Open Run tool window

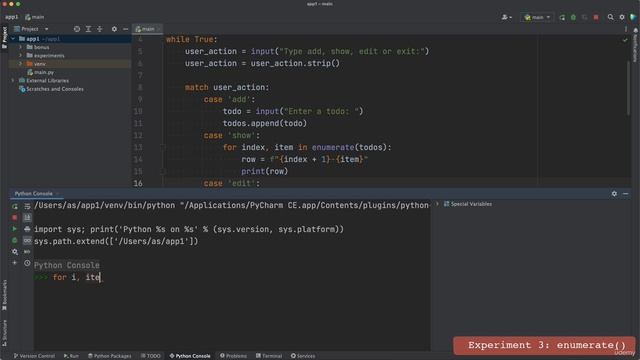click(x=71, y=356)
